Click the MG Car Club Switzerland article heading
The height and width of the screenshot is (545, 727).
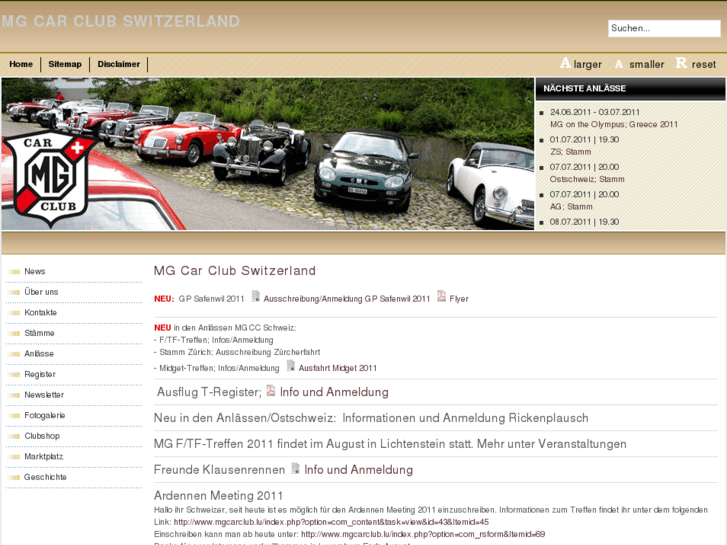[x=235, y=271]
